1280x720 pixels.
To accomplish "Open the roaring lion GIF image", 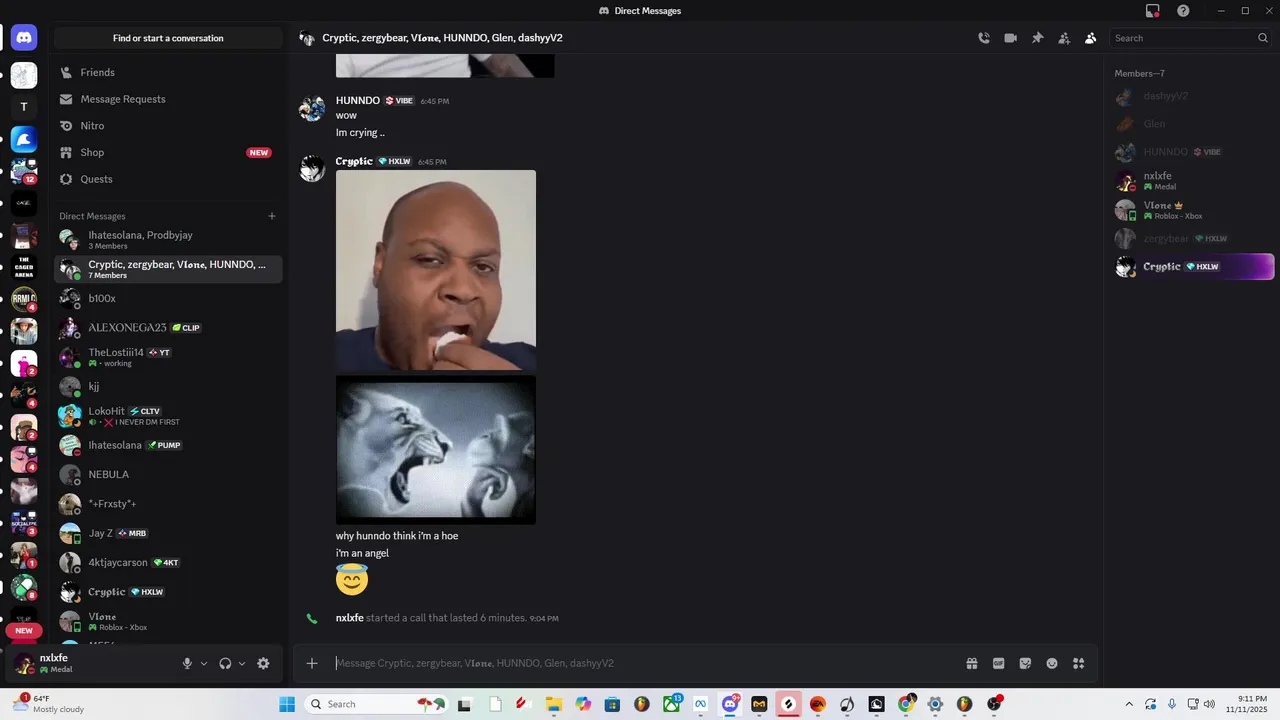I will tap(436, 450).
